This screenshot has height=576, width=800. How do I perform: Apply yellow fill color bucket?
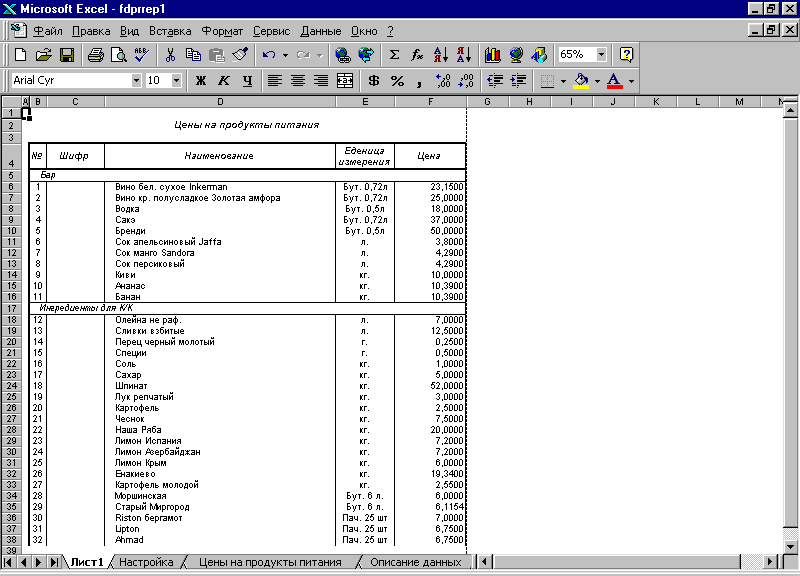click(581, 81)
